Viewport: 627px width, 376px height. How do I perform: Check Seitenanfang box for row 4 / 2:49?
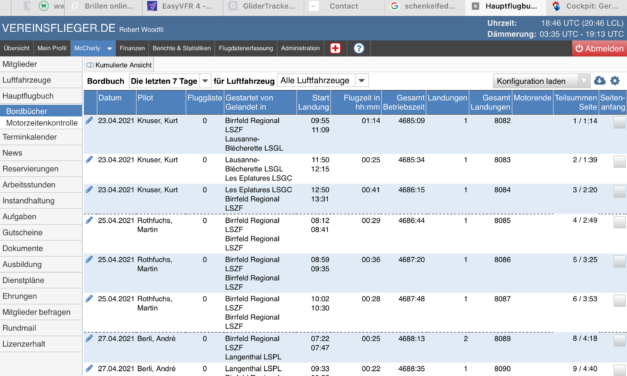click(x=619, y=222)
